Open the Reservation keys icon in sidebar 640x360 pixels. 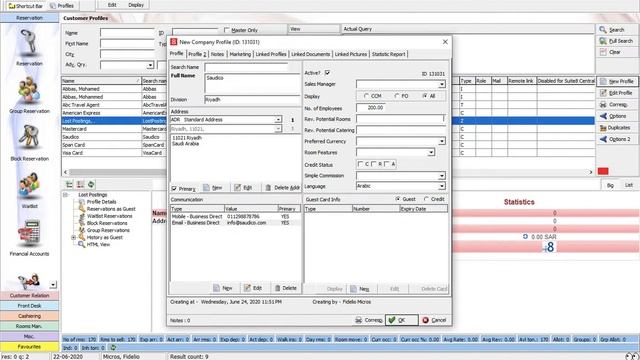[29, 42]
